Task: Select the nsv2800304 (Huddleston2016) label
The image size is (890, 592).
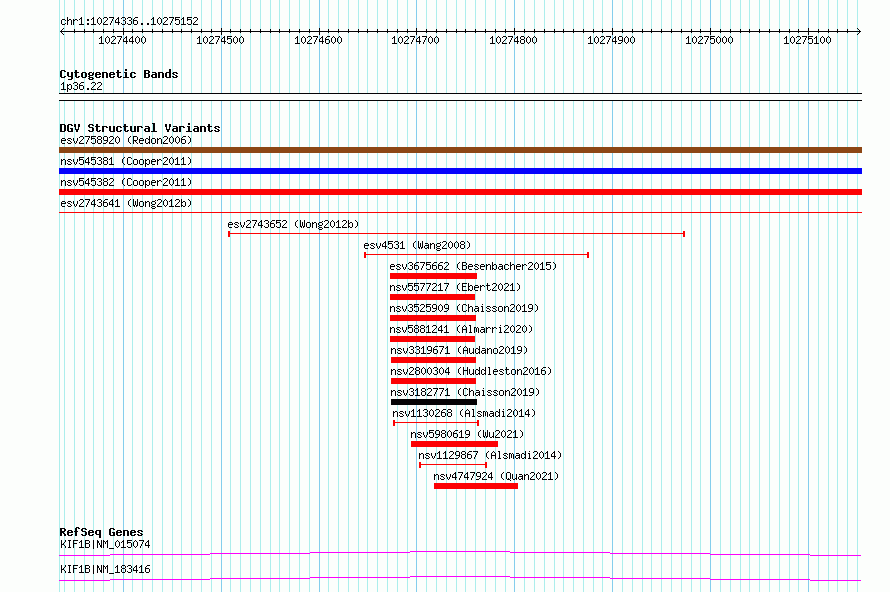Action: click(471, 371)
